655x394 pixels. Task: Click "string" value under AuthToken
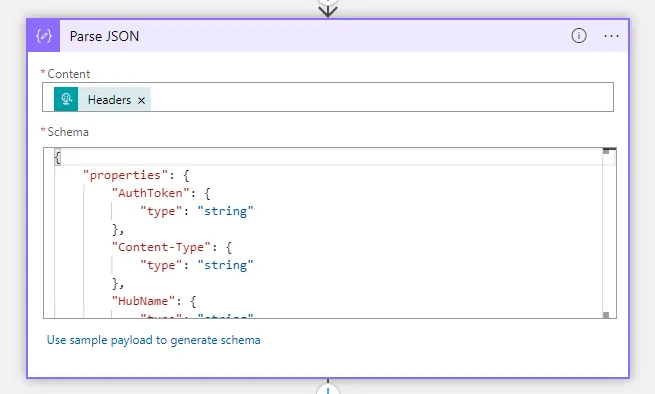(226, 211)
